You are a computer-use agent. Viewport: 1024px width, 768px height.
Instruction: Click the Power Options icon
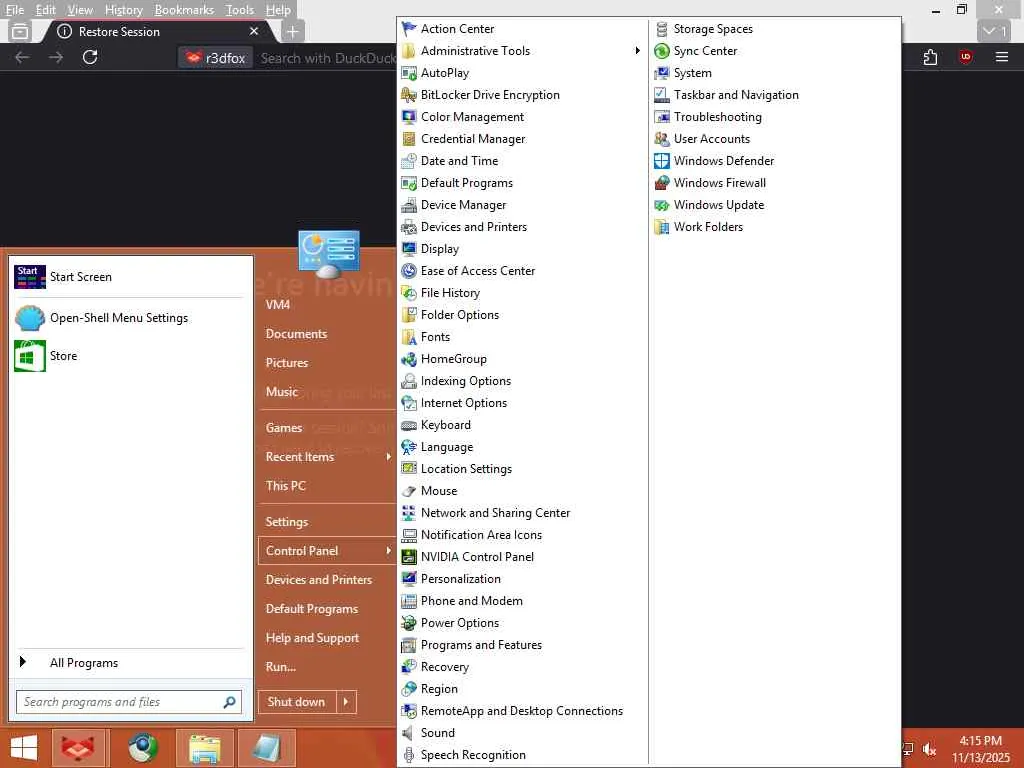click(x=409, y=623)
